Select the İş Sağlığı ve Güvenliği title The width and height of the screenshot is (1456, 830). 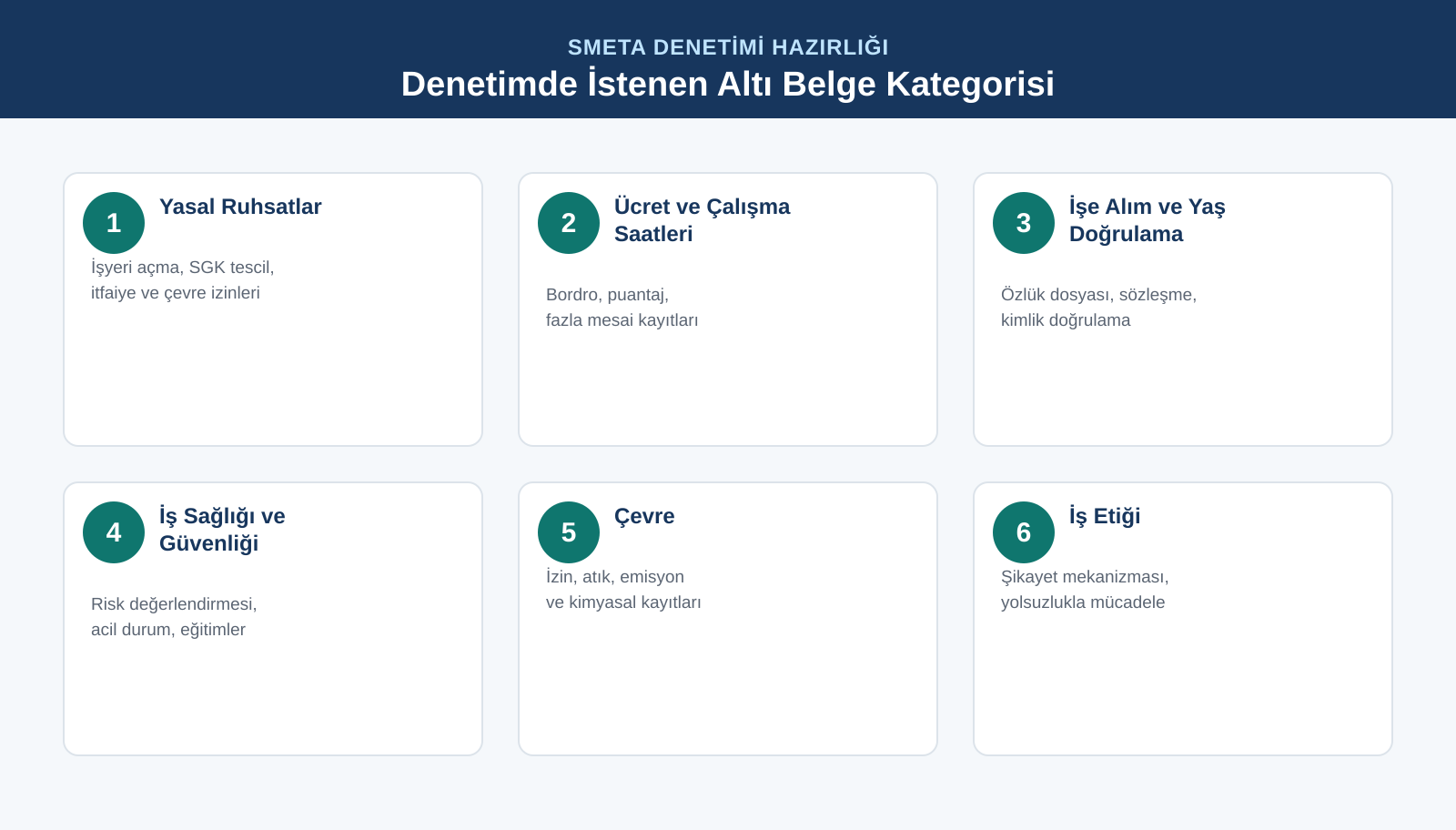pos(222,530)
